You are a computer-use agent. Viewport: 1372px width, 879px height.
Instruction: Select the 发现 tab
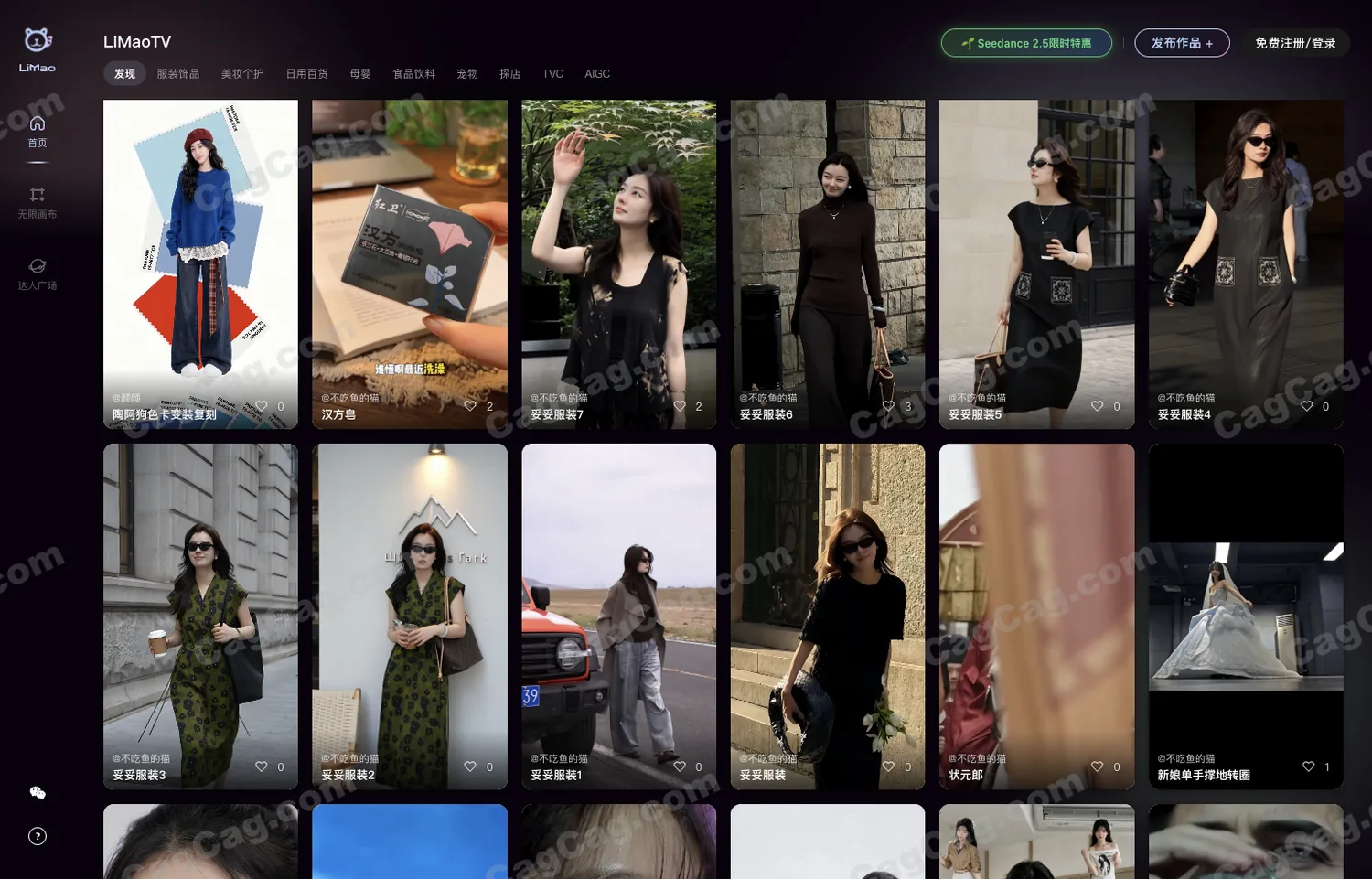tap(124, 74)
